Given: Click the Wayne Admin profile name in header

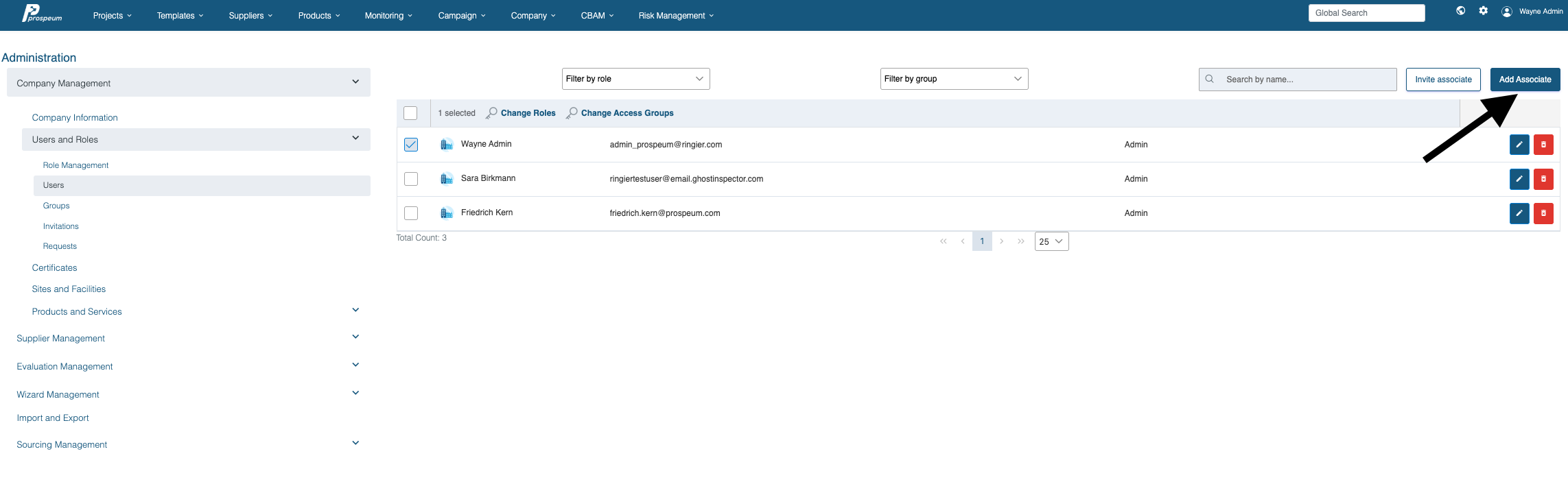Looking at the screenshot, I should pos(1541,12).
